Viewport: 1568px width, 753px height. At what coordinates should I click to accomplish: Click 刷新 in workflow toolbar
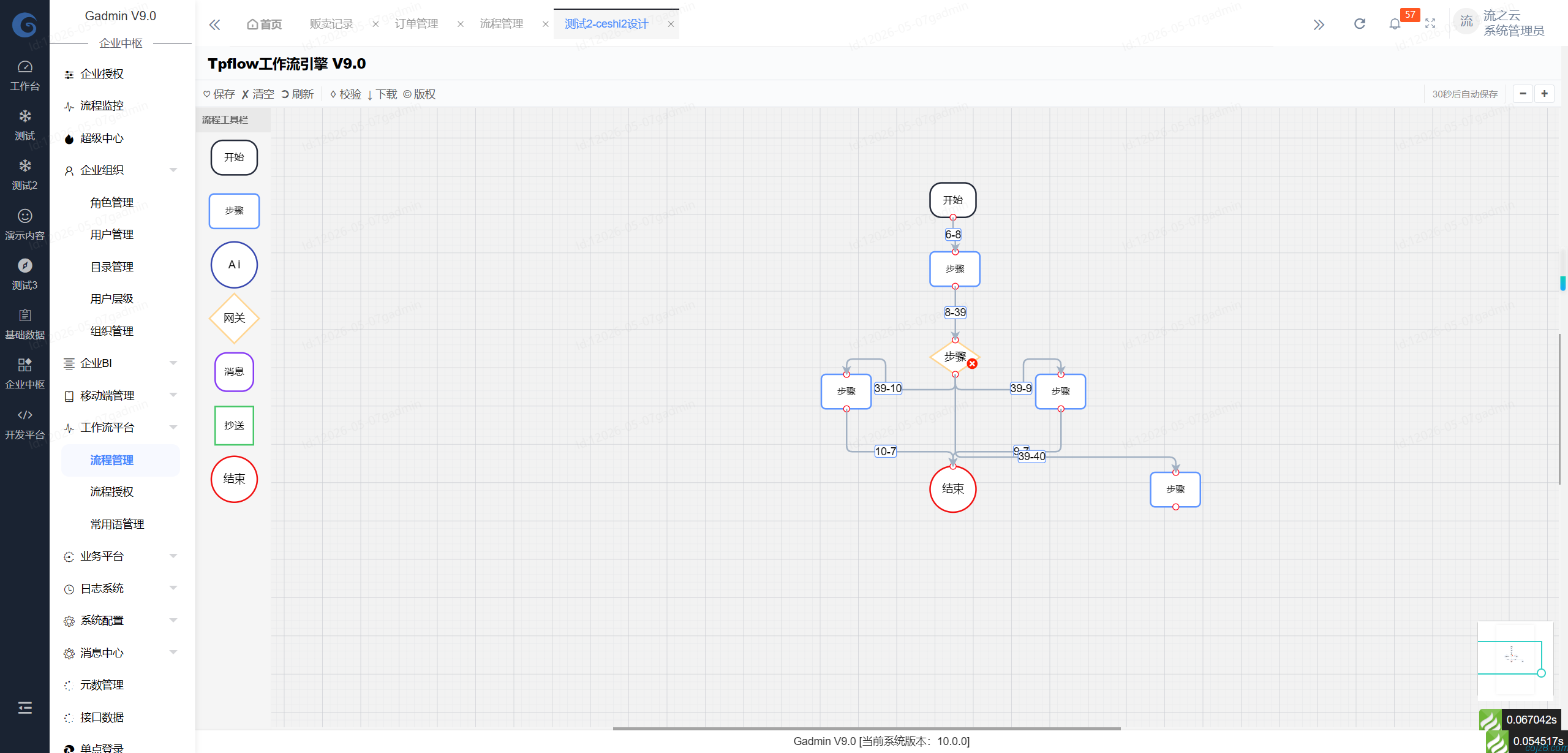pos(298,94)
